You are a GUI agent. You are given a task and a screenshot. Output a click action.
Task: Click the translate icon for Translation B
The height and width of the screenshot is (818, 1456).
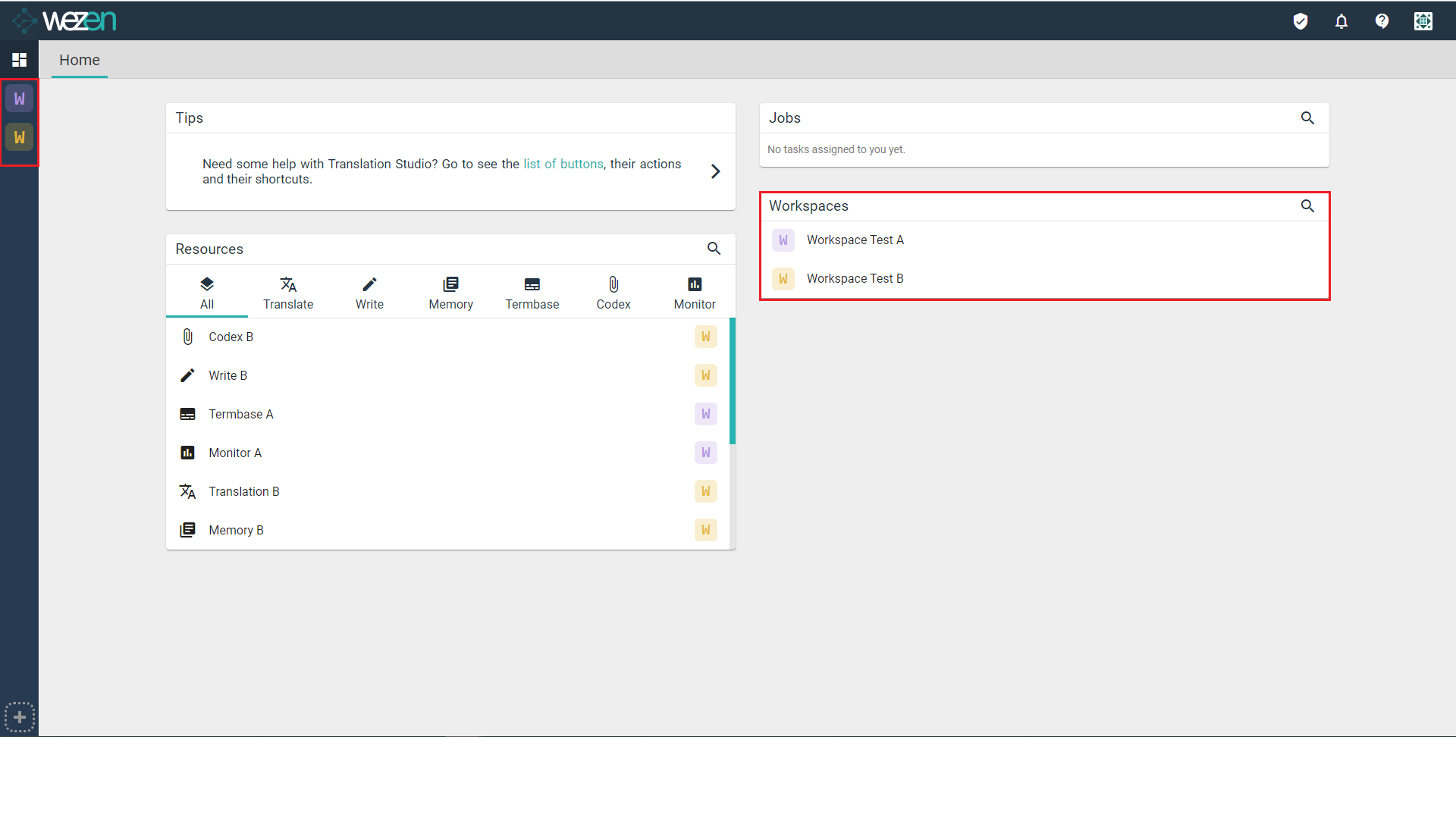[x=187, y=491]
